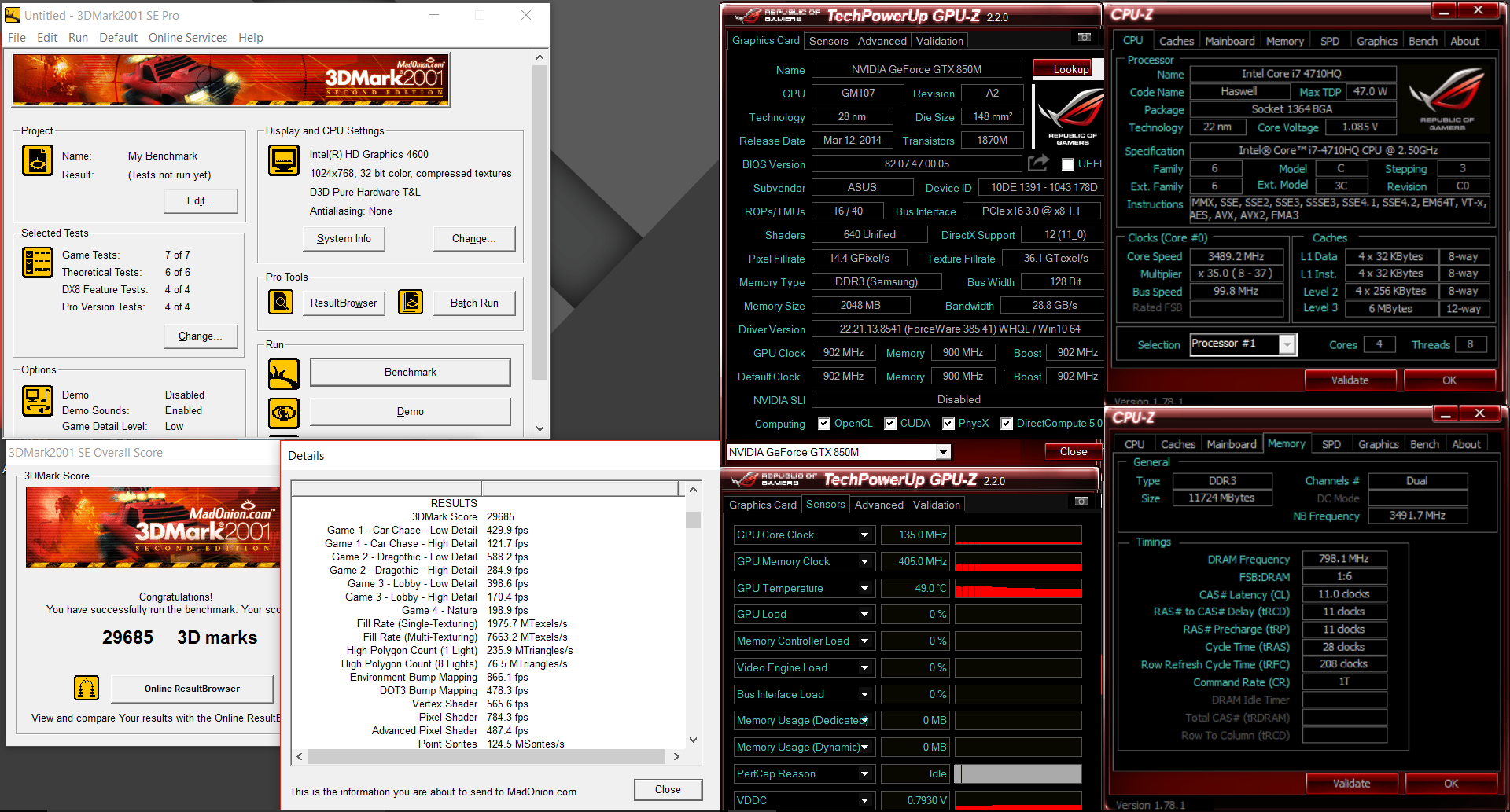Click the GPU-Z screenshot camera icon in top window
The height and width of the screenshot is (812, 1510).
[1085, 37]
